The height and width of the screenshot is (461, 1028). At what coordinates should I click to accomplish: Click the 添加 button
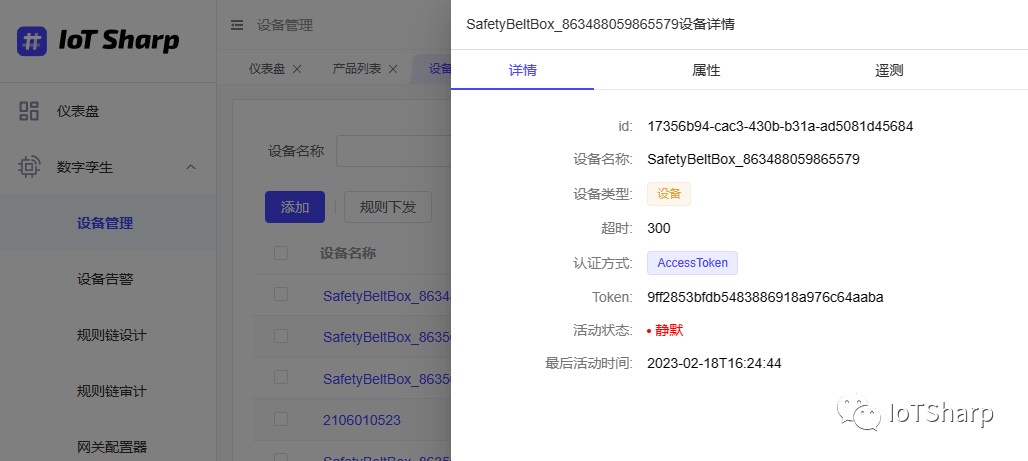(295, 207)
